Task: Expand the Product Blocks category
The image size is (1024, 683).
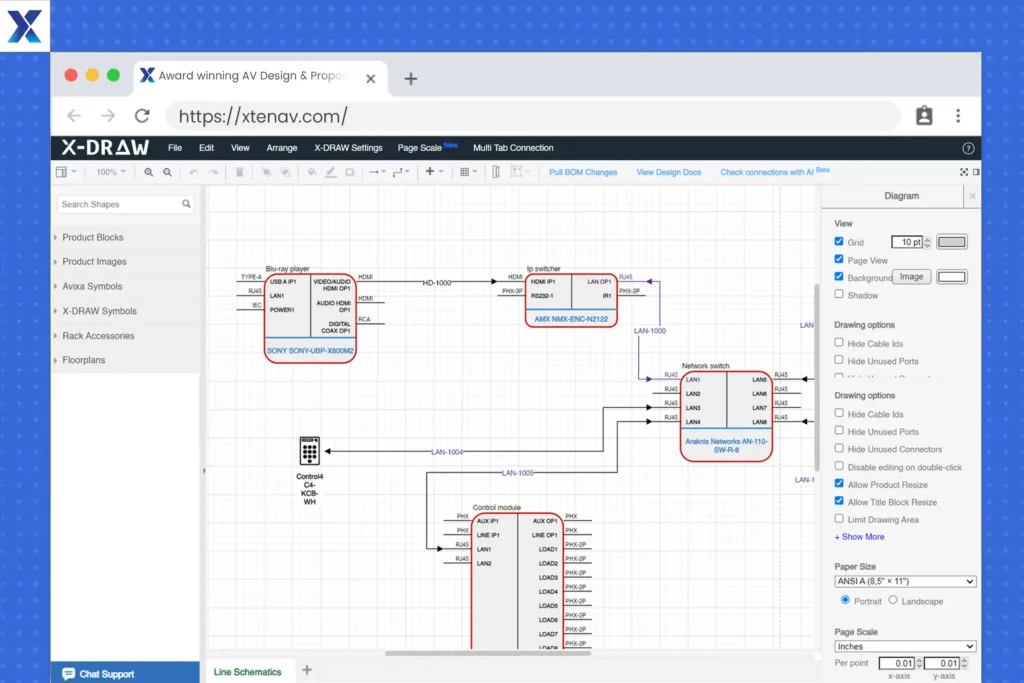Action: [x=92, y=238]
